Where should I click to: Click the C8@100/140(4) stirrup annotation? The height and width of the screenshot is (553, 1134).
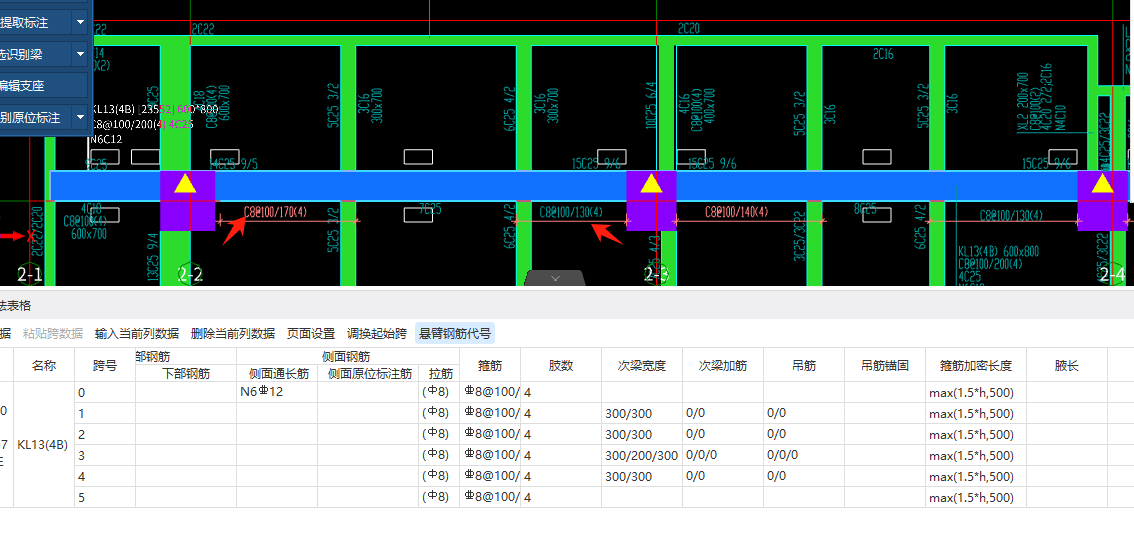736,212
